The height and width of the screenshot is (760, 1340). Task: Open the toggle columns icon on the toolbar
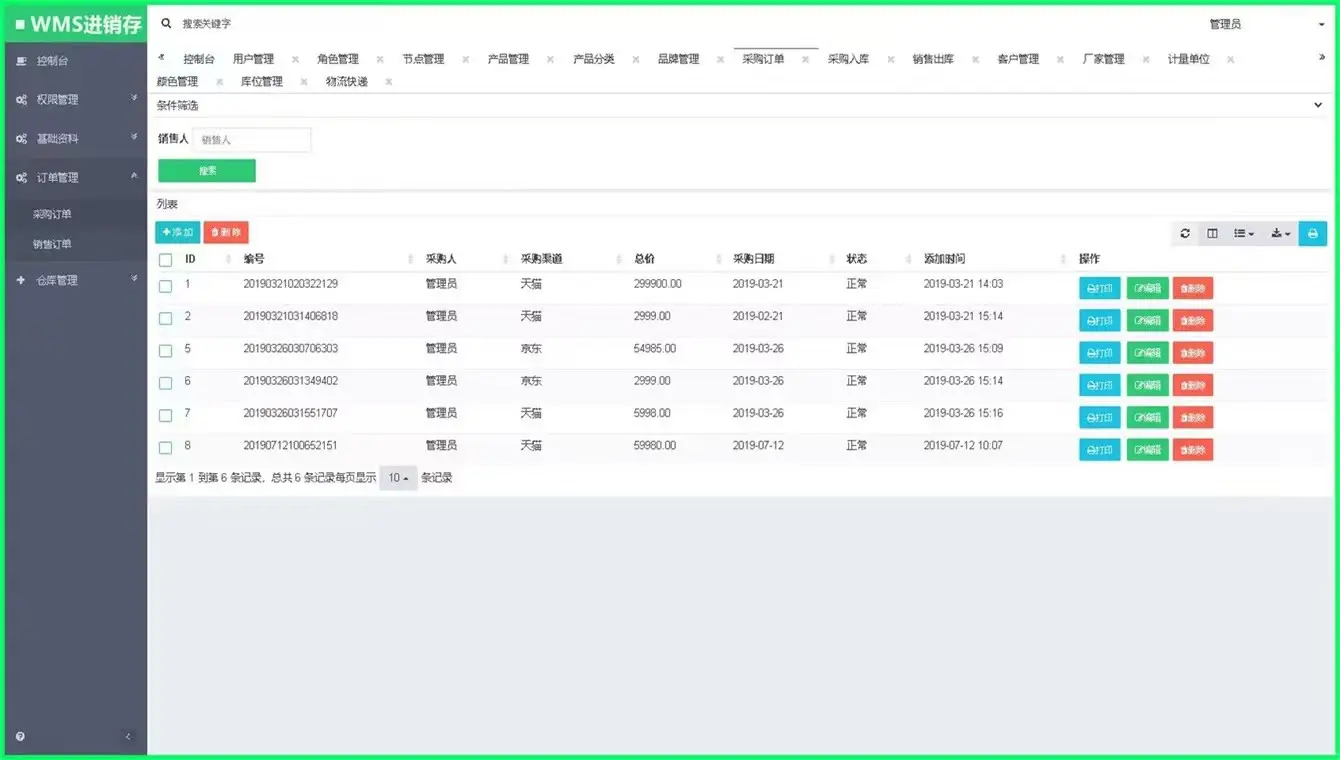(1212, 233)
